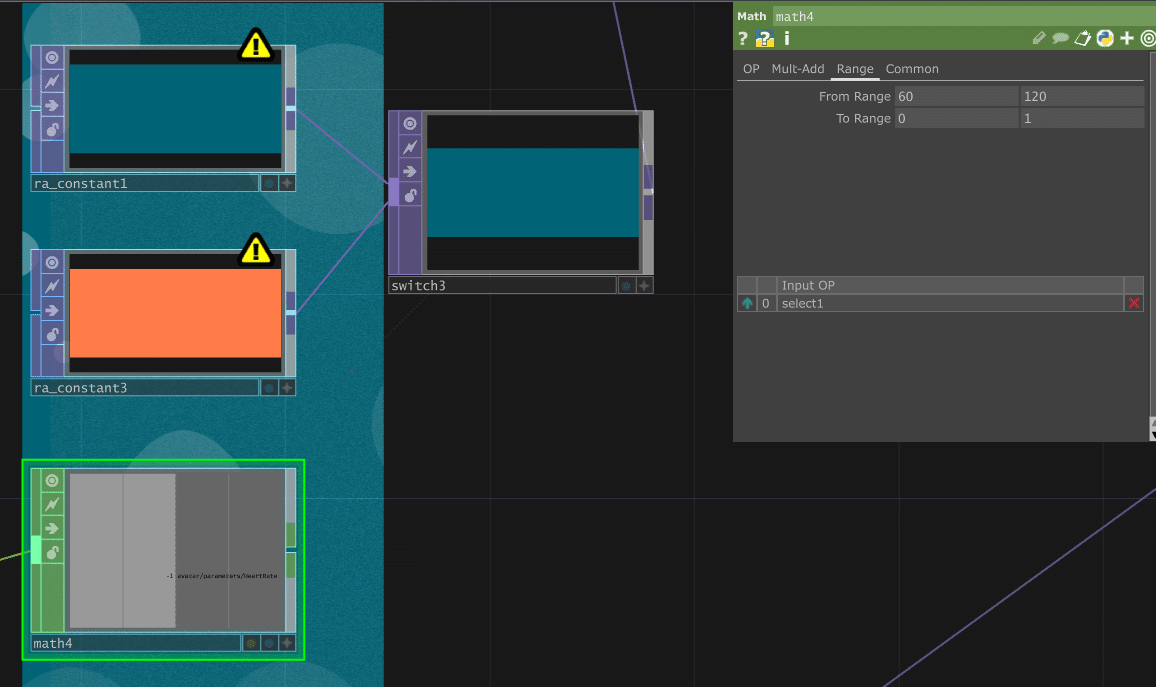Click the From Range parameter label
The image size is (1156, 687).
point(854,96)
